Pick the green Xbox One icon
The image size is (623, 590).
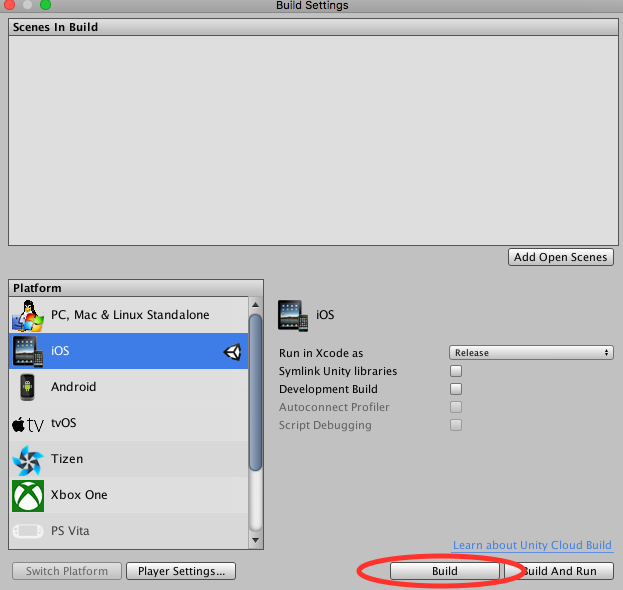click(28, 495)
